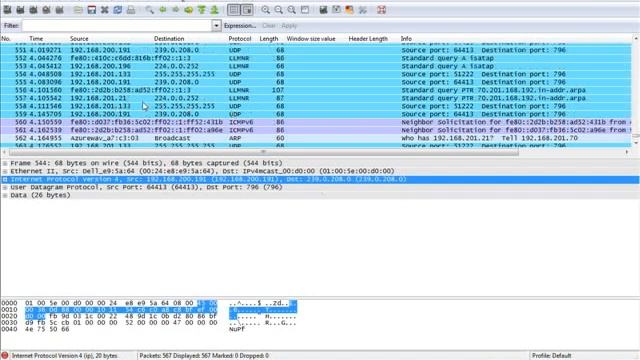Zoom out the packet text

pos(279,10)
